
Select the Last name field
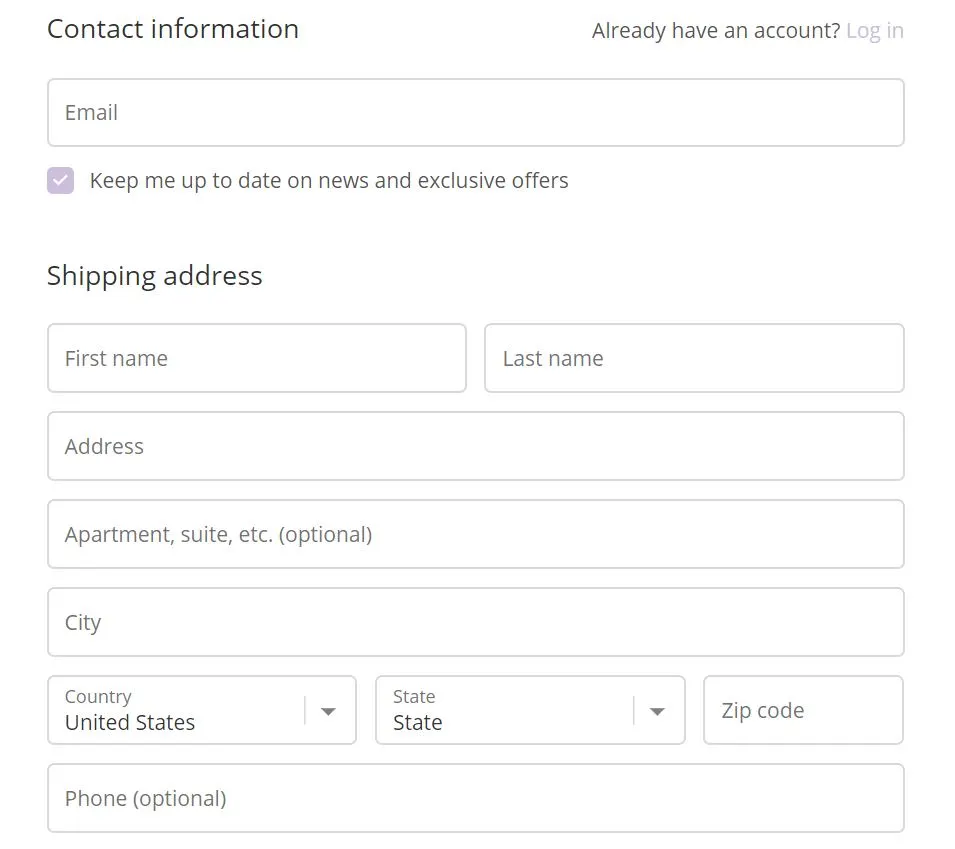[x=693, y=358]
